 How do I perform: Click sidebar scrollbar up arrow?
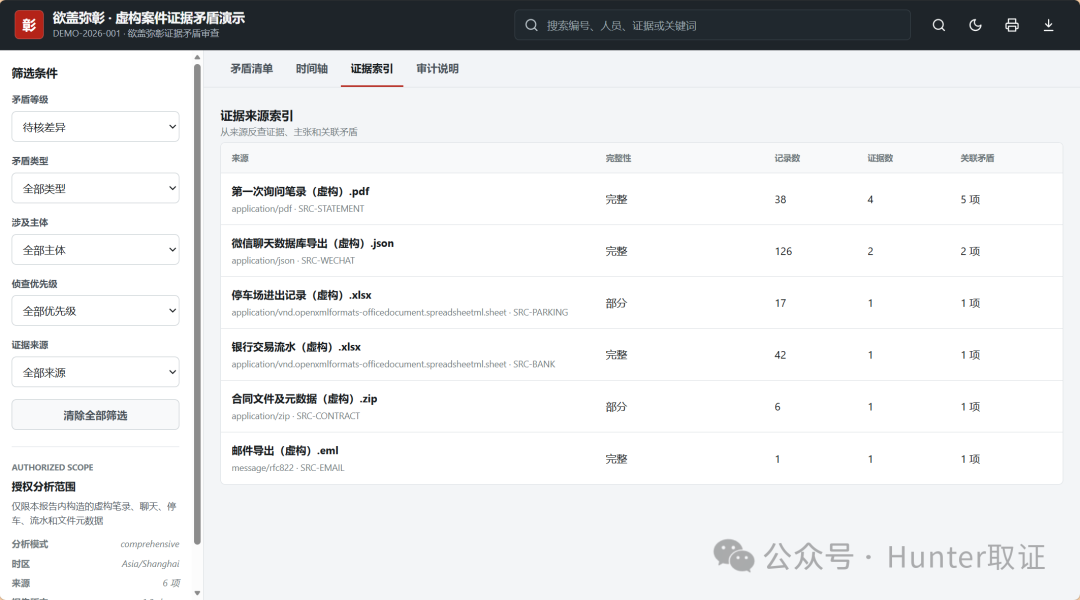click(198, 57)
